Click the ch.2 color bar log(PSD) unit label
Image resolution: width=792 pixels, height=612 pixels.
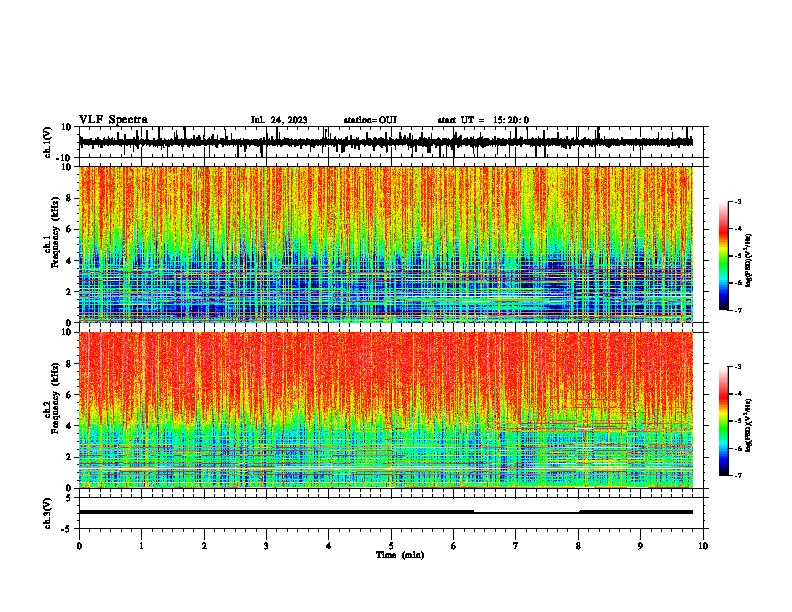pyautogui.click(x=749, y=425)
